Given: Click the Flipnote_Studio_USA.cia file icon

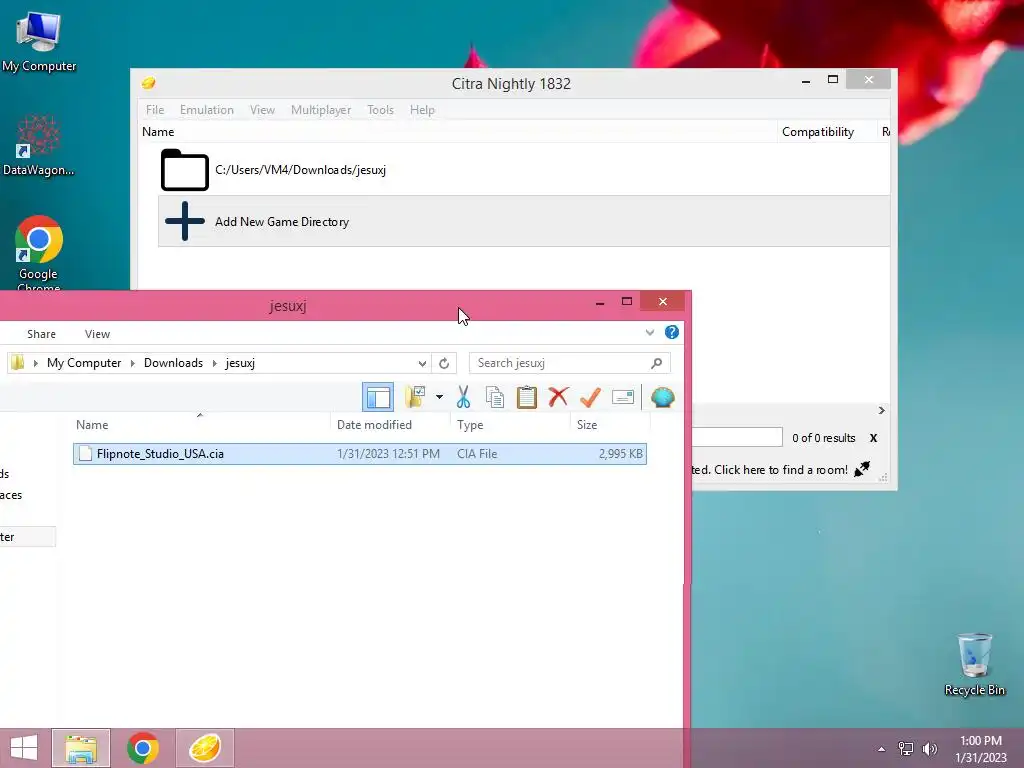Looking at the screenshot, I should tap(84, 454).
